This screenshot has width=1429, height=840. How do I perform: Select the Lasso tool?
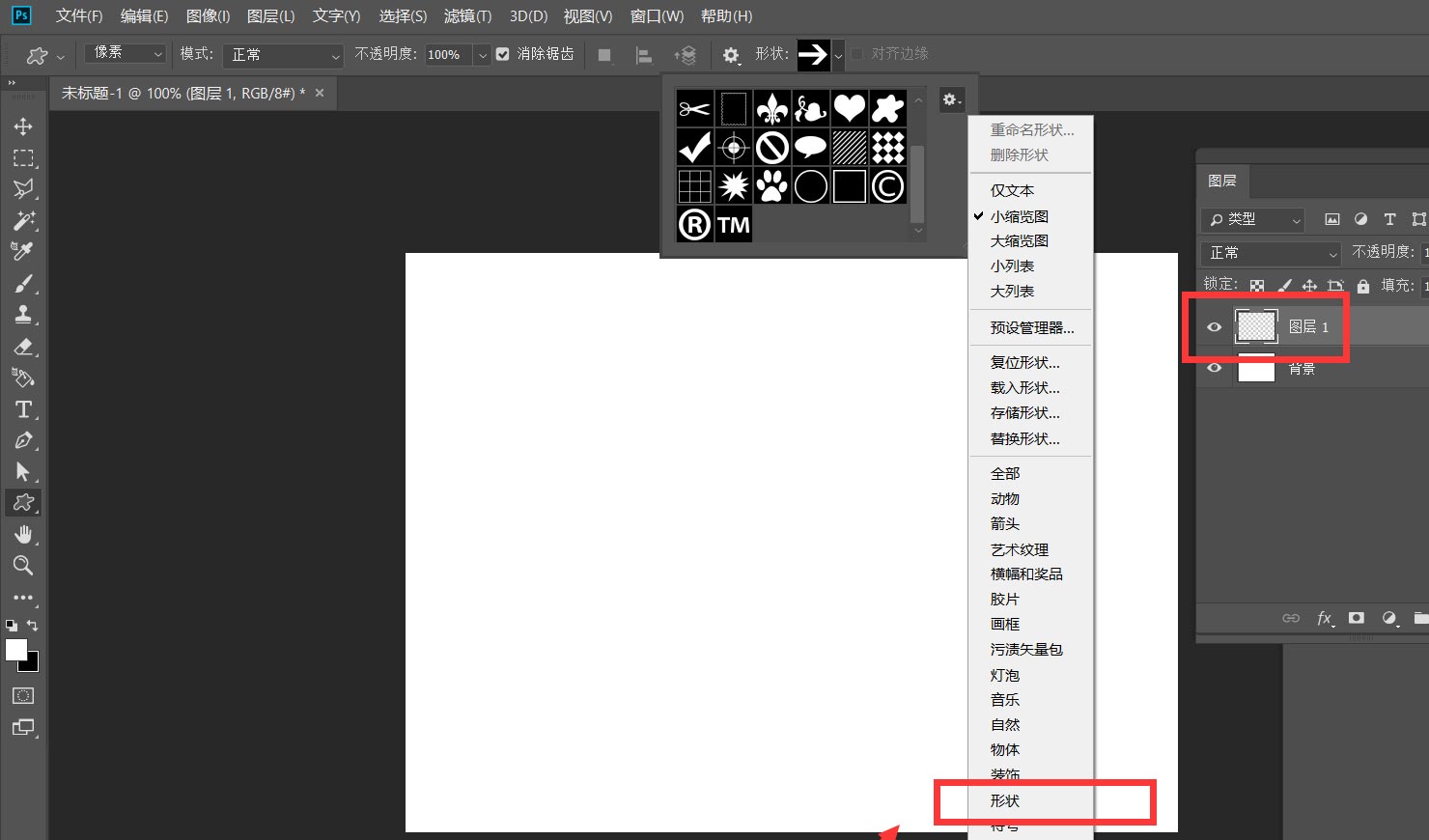coord(24,189)
